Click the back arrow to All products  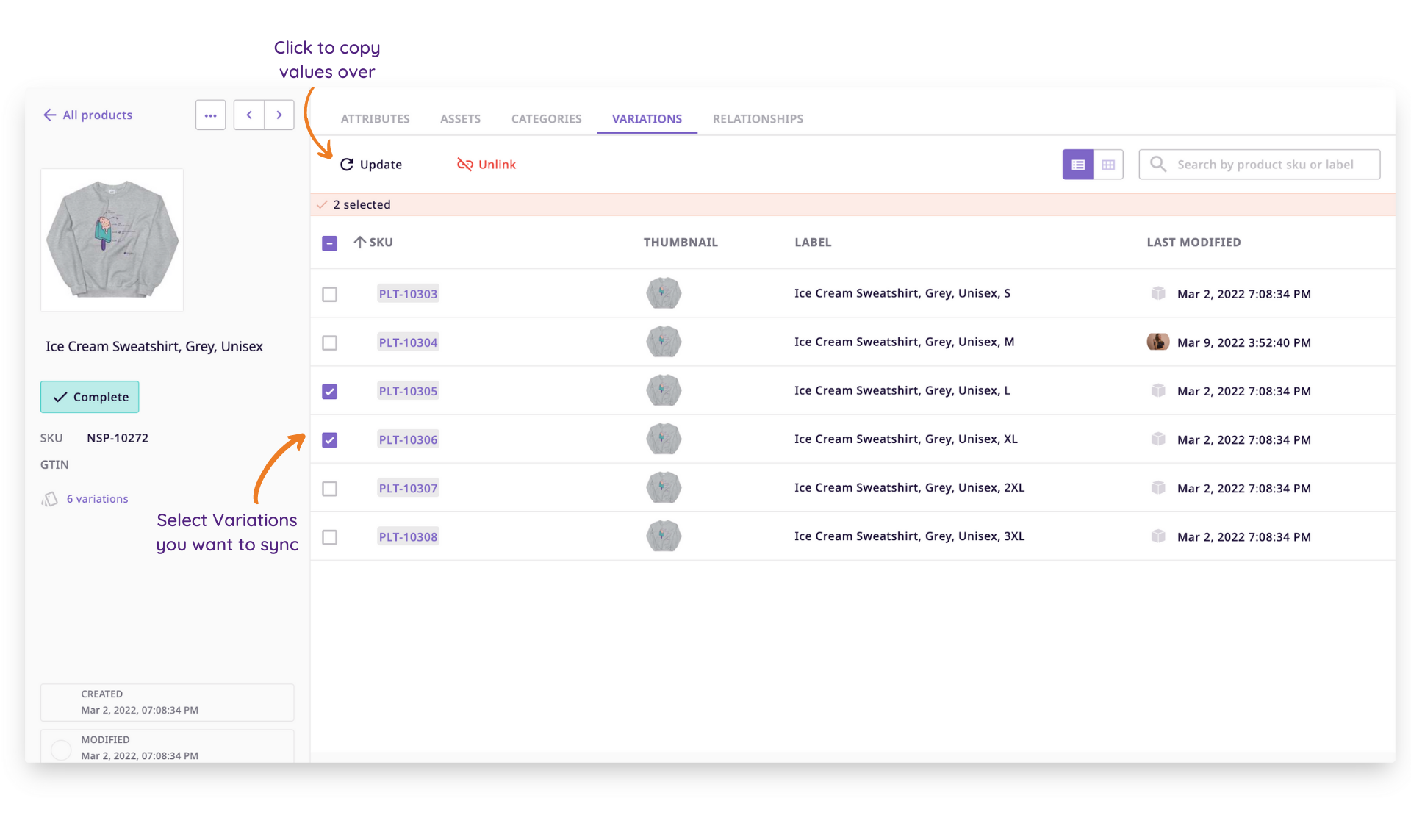[x=50, y=115]
